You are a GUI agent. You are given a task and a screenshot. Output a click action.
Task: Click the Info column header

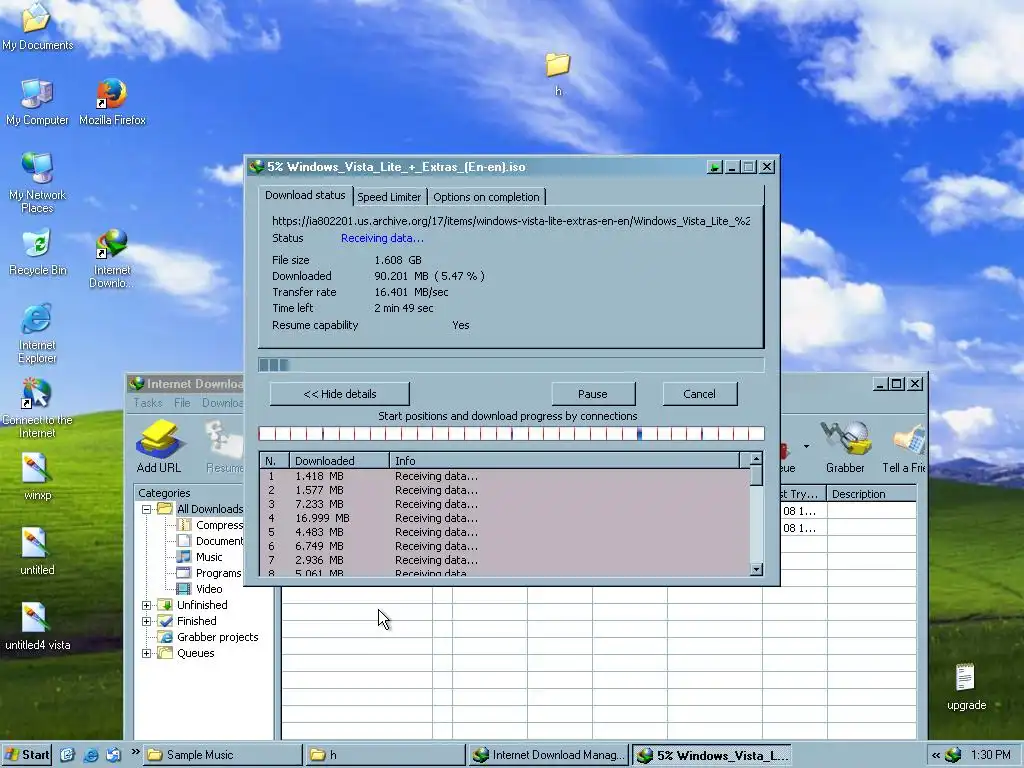(x=564, y=460)
